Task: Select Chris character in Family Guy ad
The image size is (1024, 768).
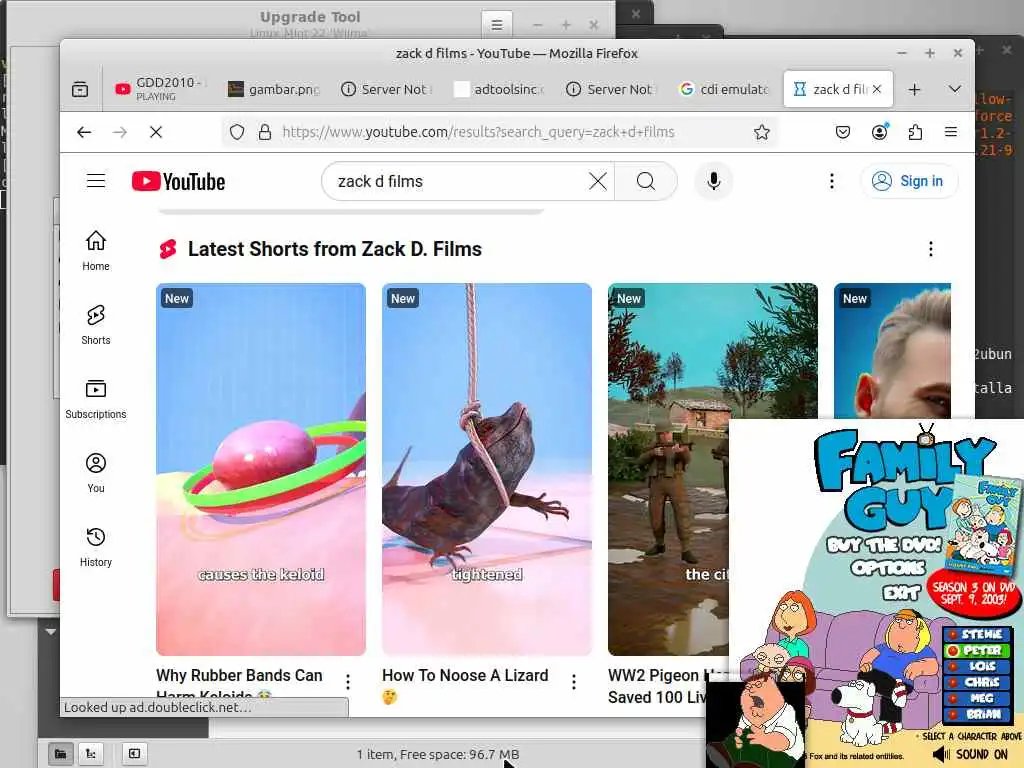Action: tap(977, 682)
